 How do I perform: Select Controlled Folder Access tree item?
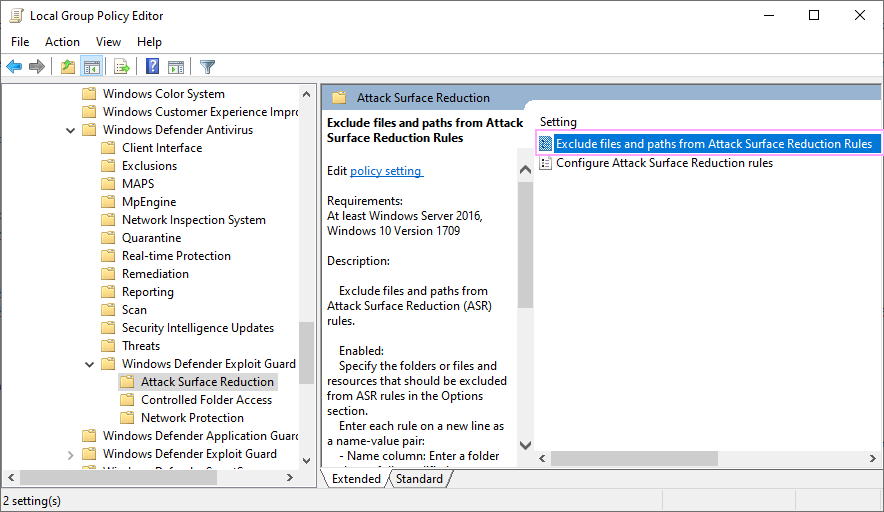(206, 400)
